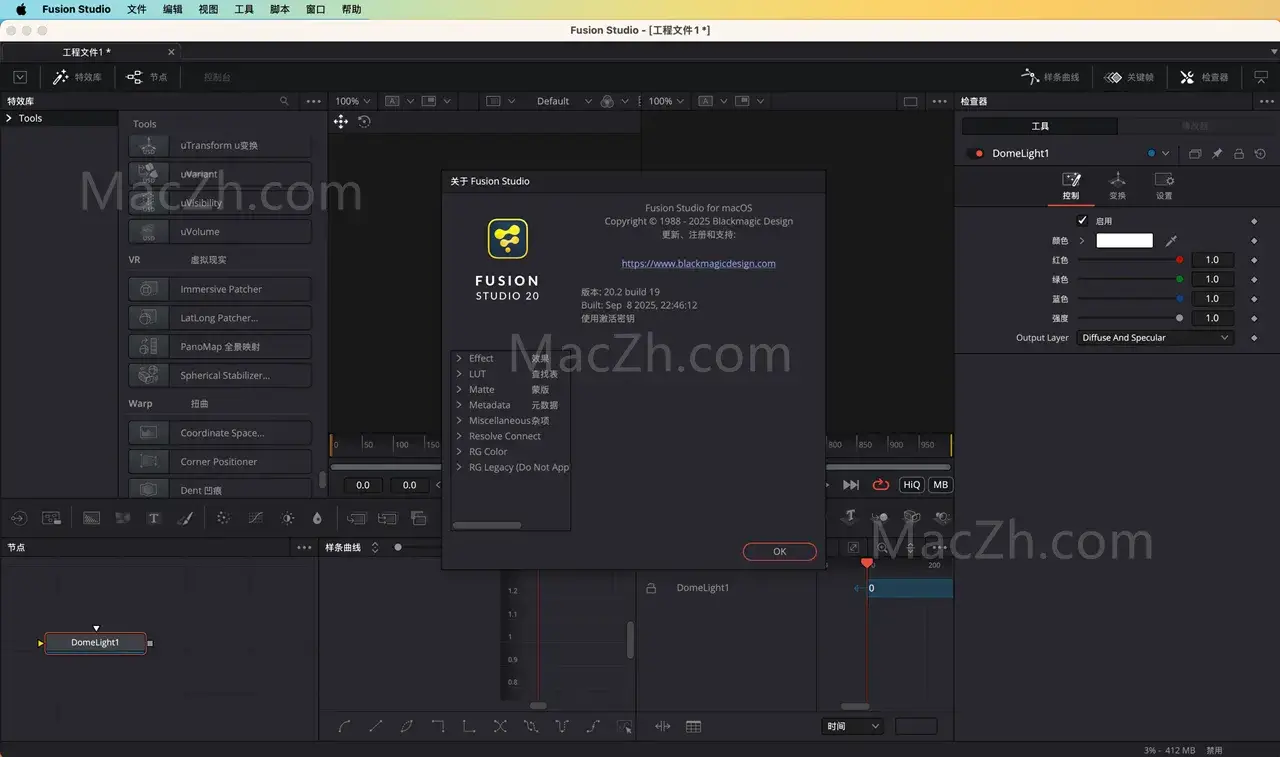Toggle the HiQ high quality button
Image resolution: width=1280 pixels, height=757 pixels.
pyautogui.click(x=911, y=485)
